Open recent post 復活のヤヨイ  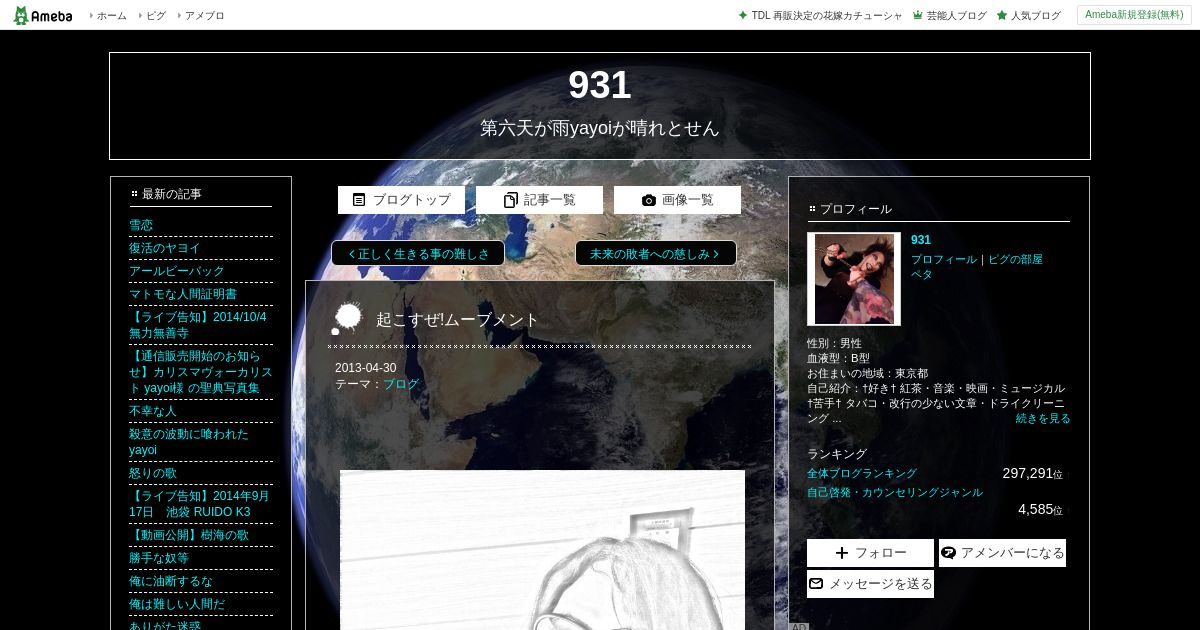165,248
